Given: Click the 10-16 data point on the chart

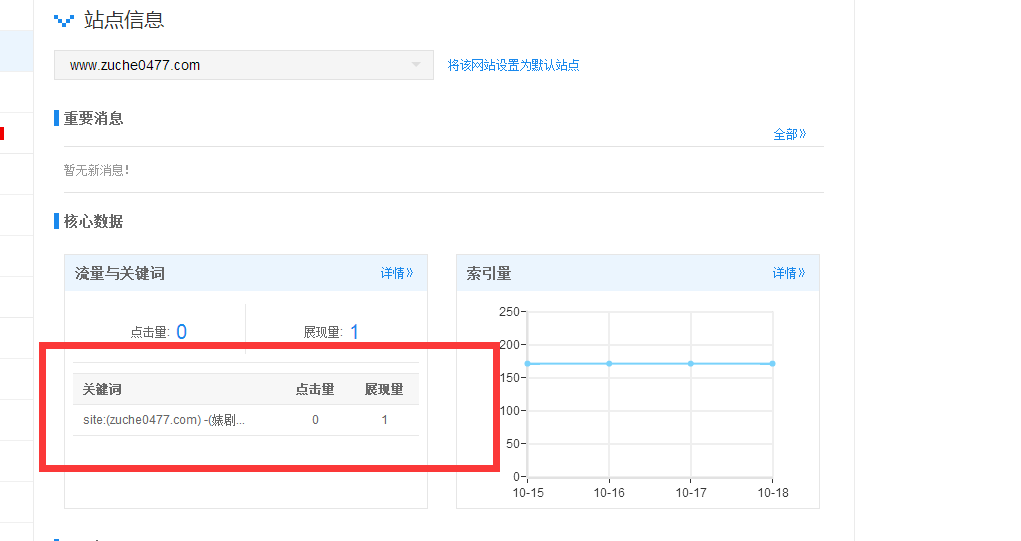Looking at the screenshot, I should click(609, 363).
